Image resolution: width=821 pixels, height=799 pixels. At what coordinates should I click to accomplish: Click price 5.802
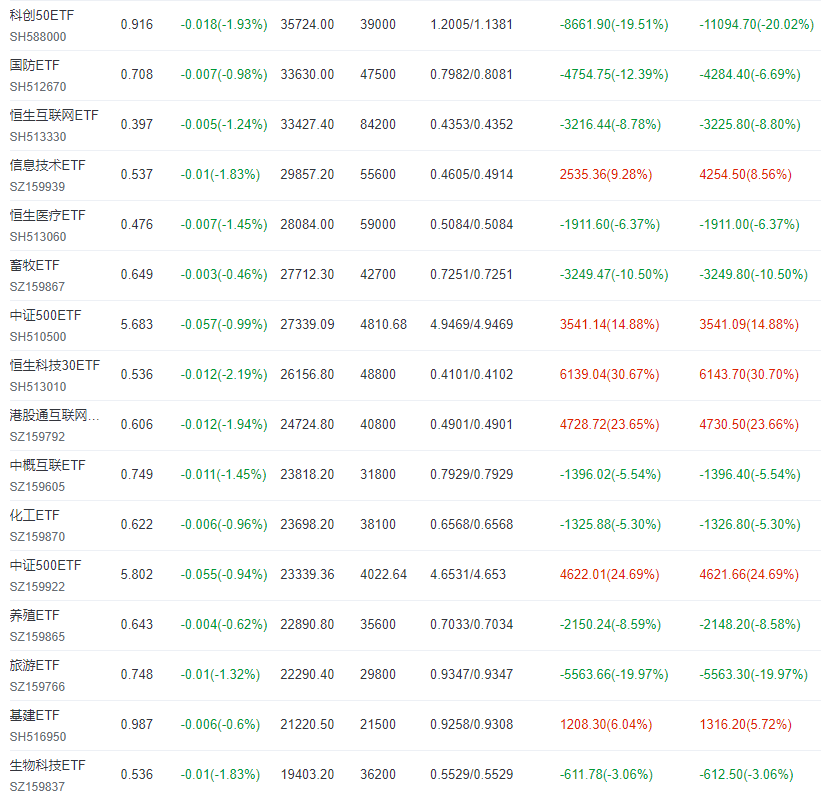point(137,574)
